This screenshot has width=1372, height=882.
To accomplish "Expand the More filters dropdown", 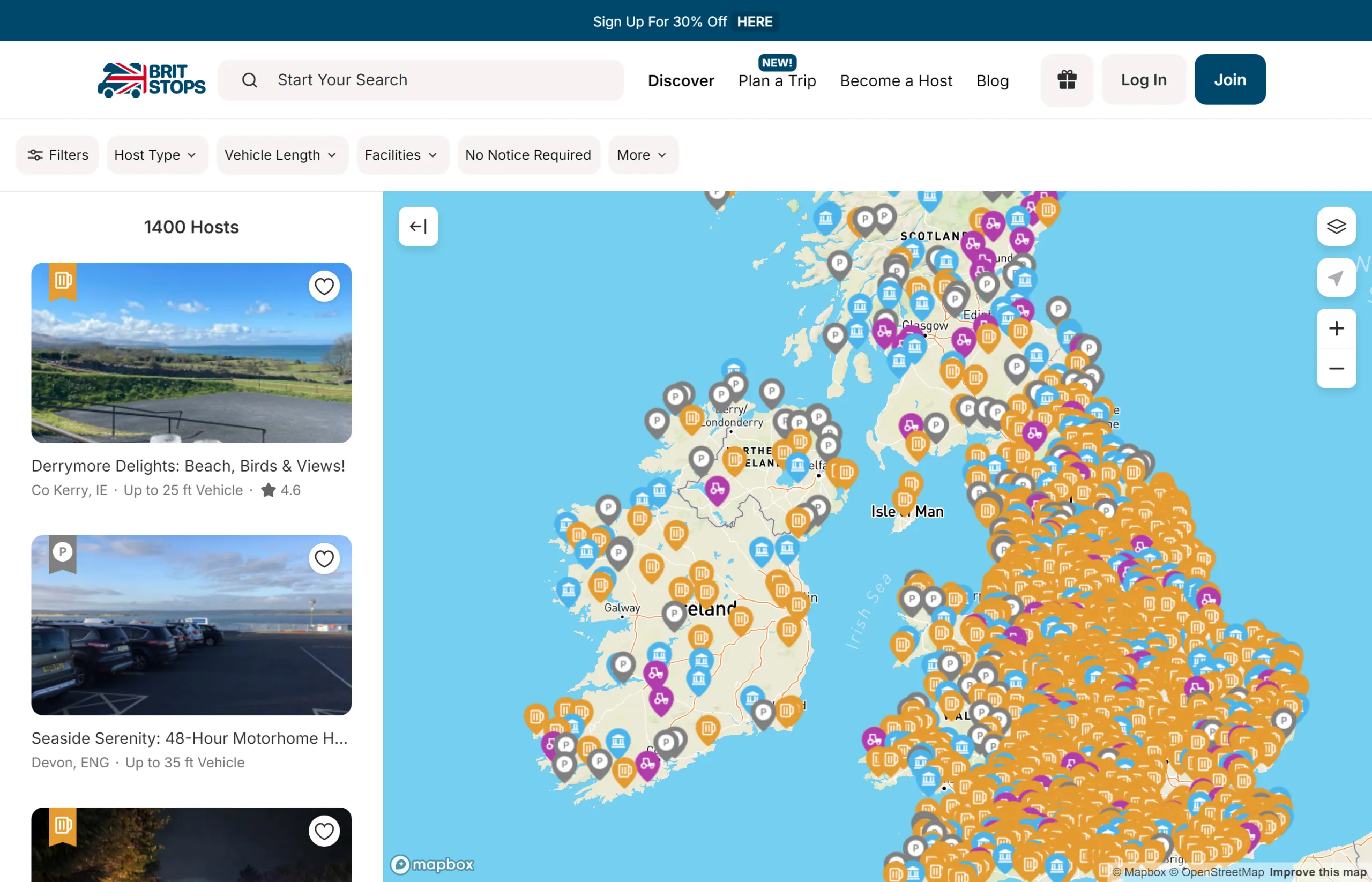I will [x=643, y=155].
